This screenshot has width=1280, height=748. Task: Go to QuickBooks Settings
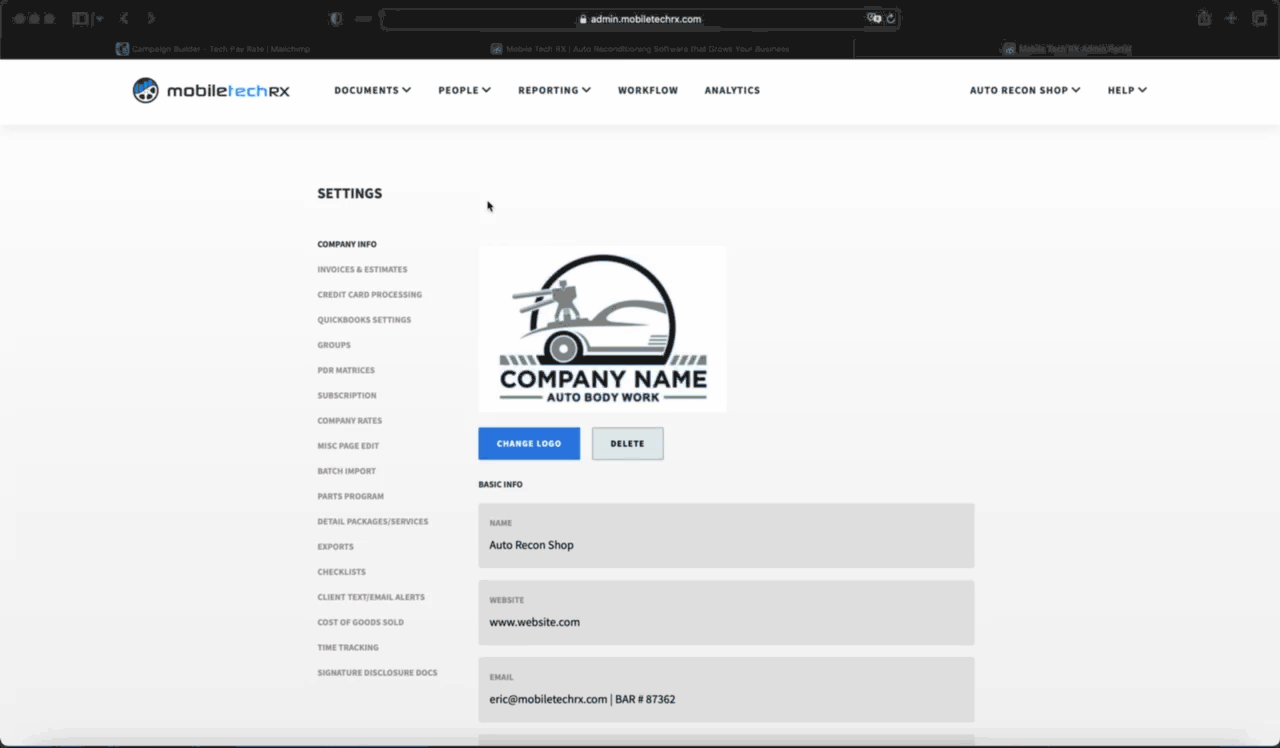364,320
